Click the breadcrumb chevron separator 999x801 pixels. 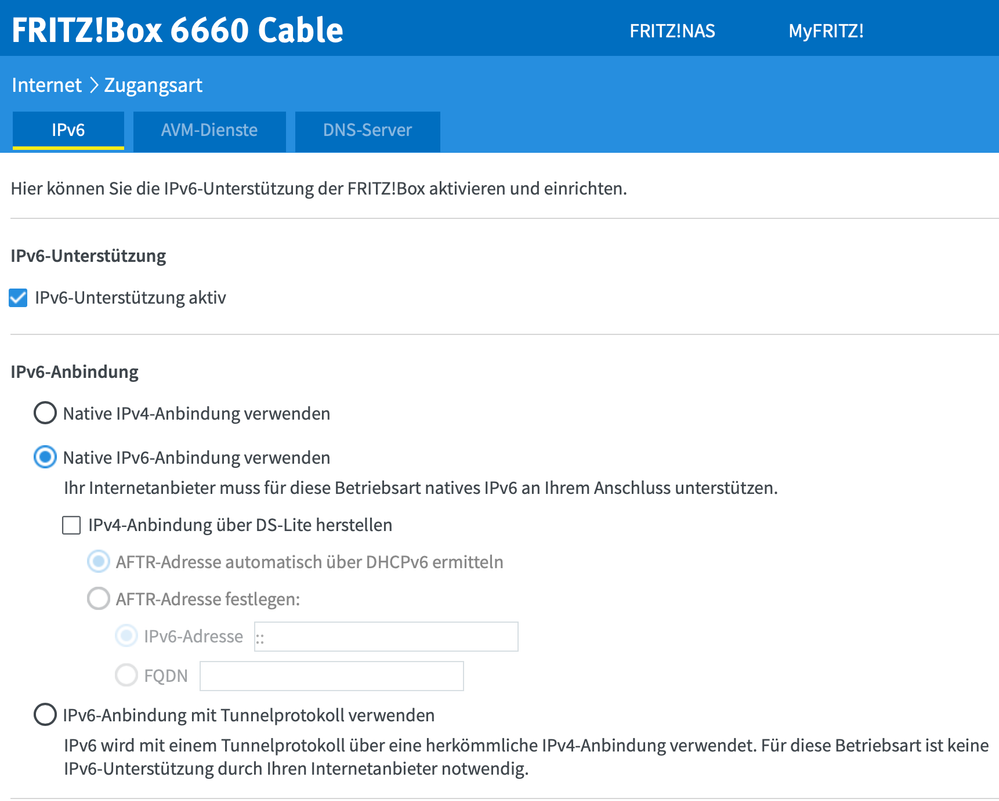pos(93,85)
